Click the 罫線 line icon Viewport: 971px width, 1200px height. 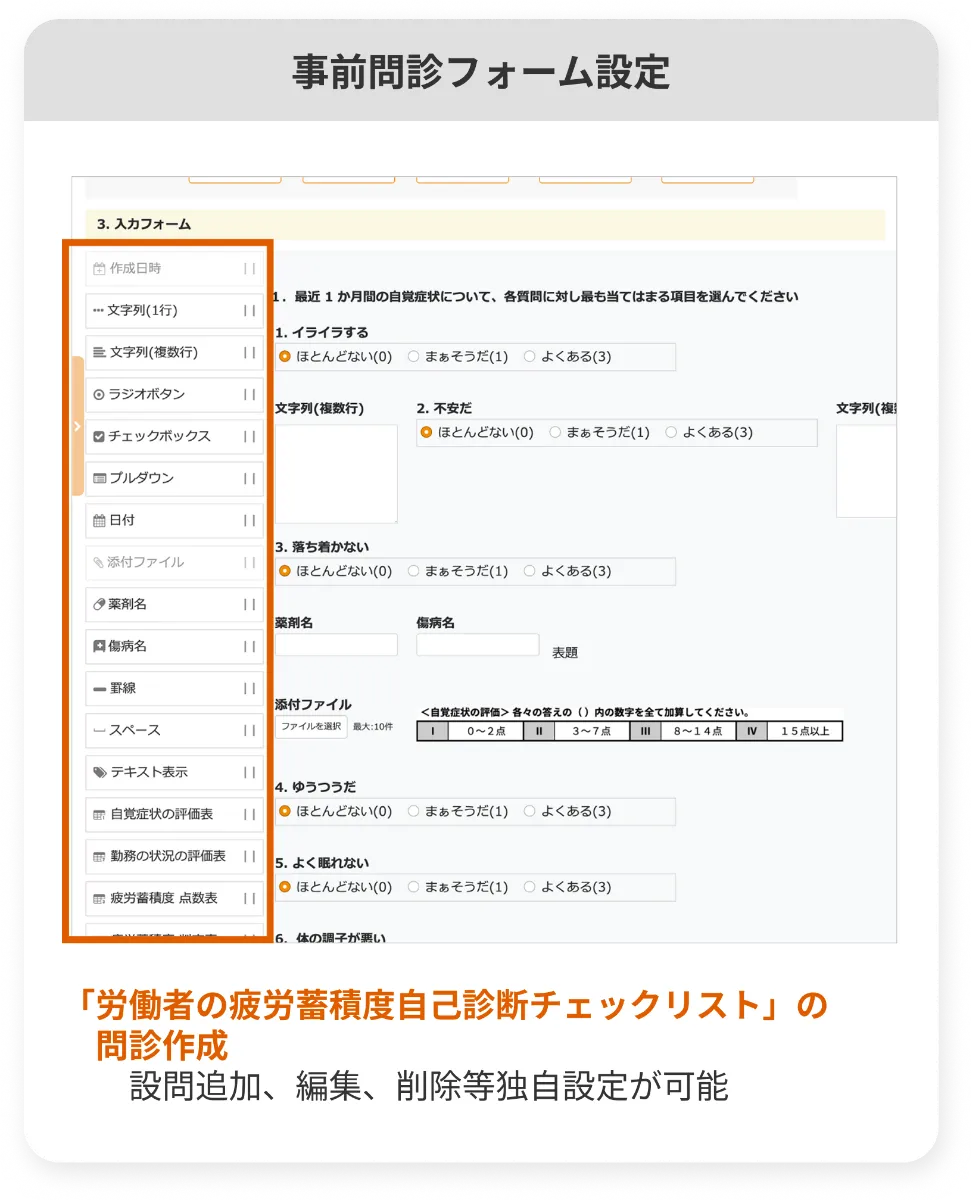(x=99, y=689)
